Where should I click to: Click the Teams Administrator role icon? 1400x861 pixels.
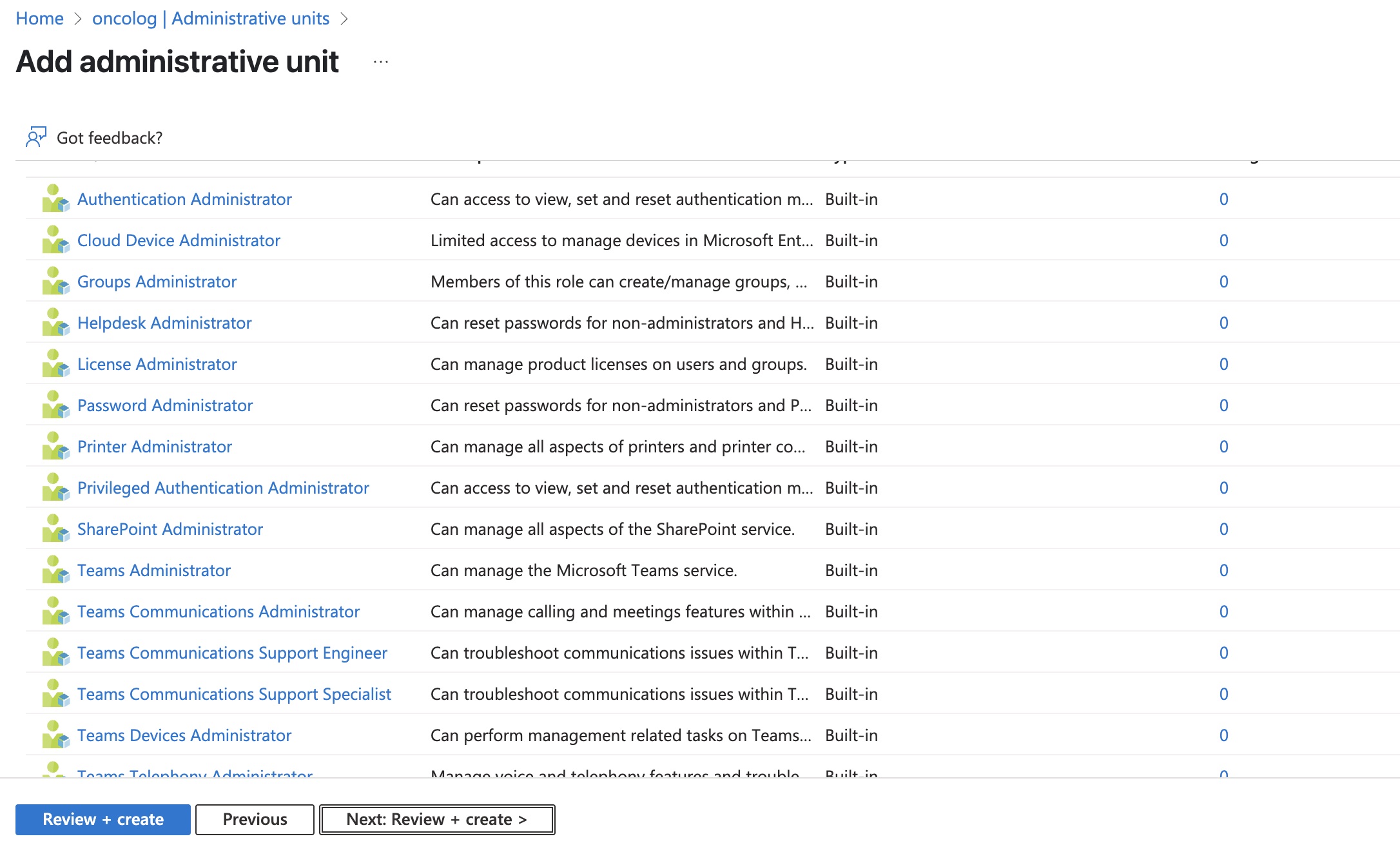[x=55, y=570]
